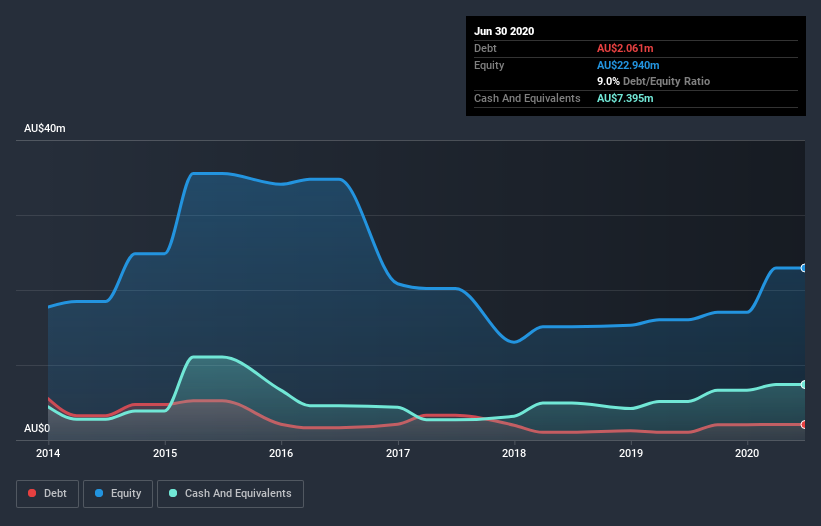Click the AU$22.940m equity value
This screenshot has width=821, height=526.
click(628, 65)
